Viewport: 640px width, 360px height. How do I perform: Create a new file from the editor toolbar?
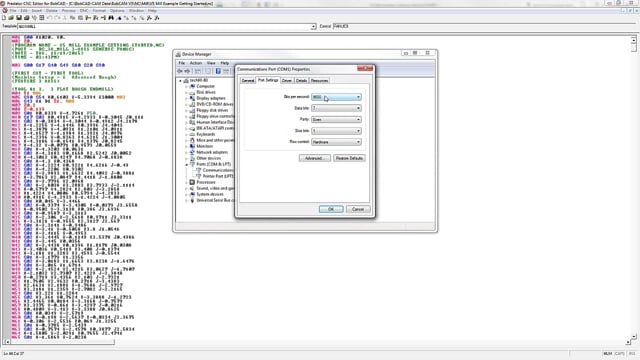coord(4,18)
